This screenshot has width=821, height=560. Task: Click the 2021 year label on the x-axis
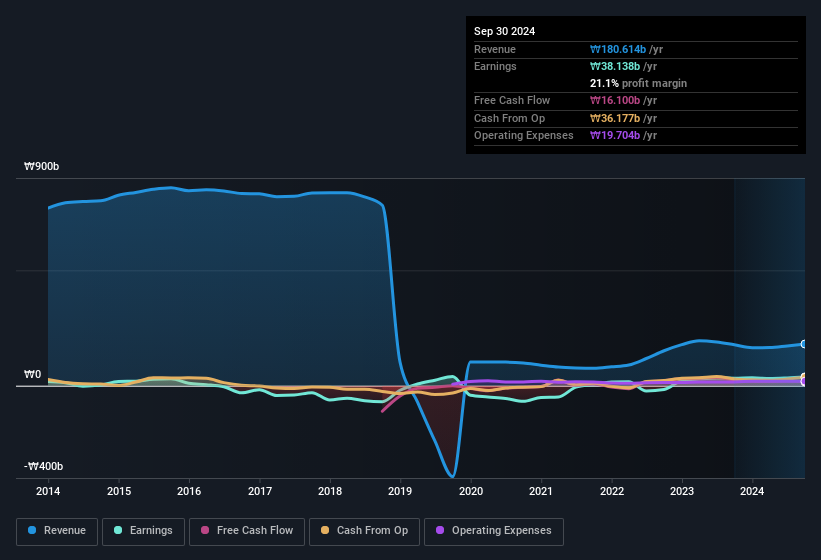coord(541,491)
